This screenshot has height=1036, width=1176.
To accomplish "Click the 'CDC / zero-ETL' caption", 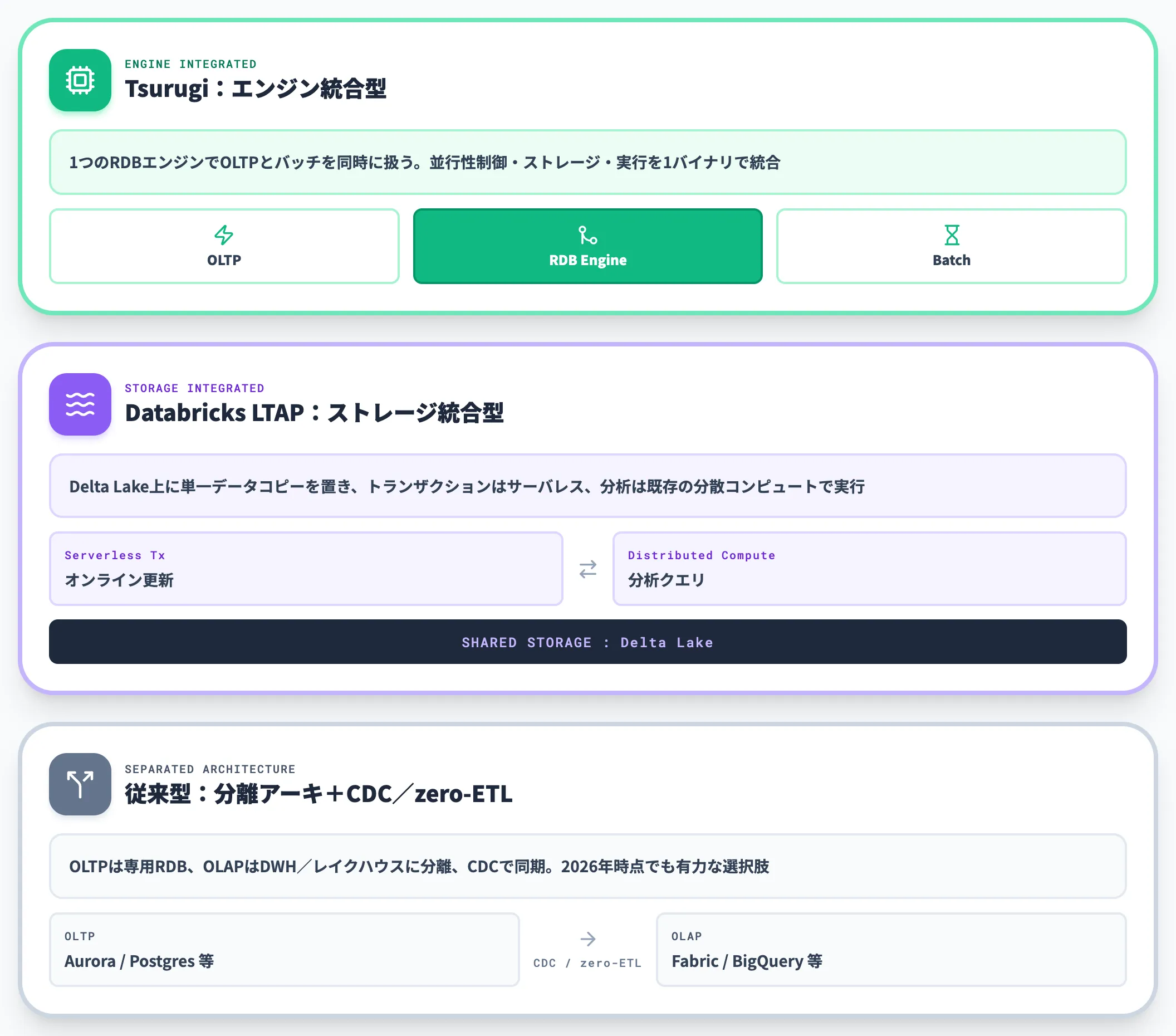I will (x=587, y=964).
